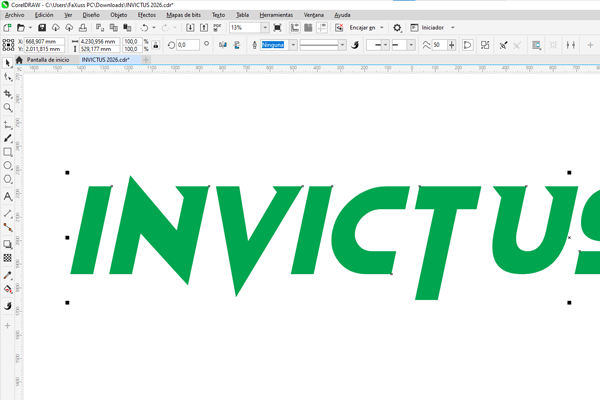Screen dimensions: 600x400
Task: Click the Options gear icon
Action: click(x=397, y=28)
